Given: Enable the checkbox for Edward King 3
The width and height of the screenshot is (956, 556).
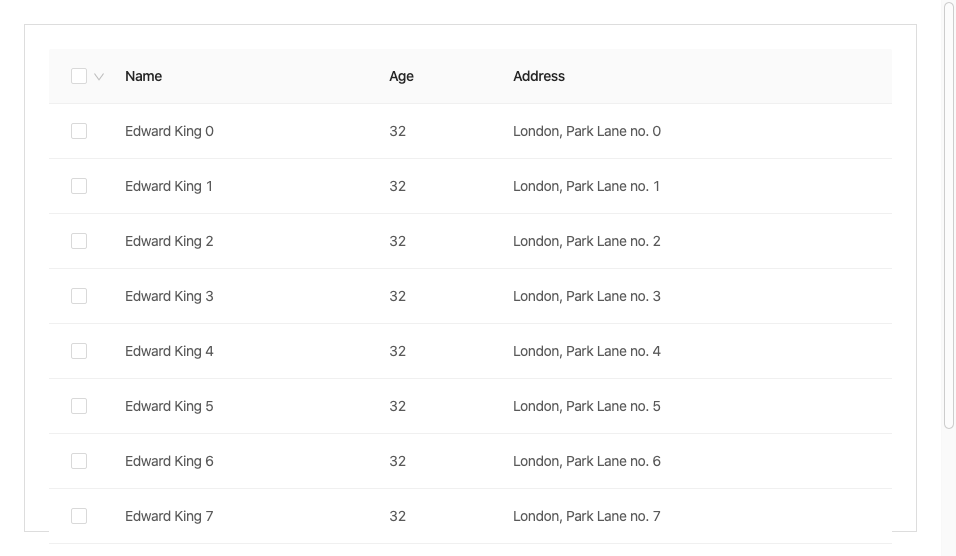Looking at the screenshot, I should [79, 296].
